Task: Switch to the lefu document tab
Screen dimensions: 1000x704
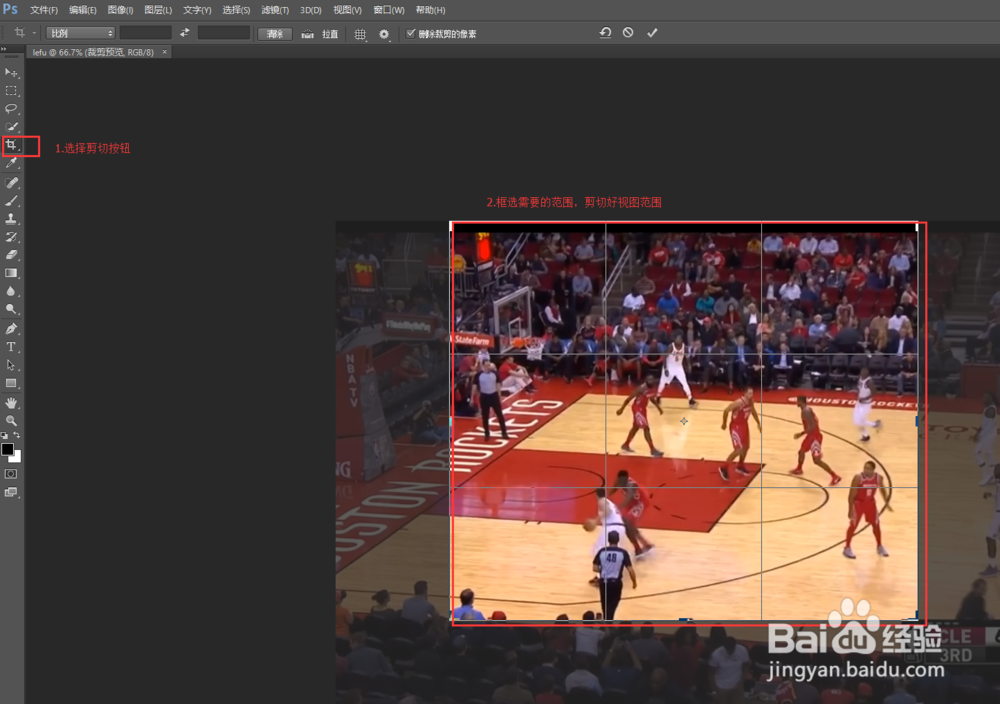Action: [x=93, y=52]
